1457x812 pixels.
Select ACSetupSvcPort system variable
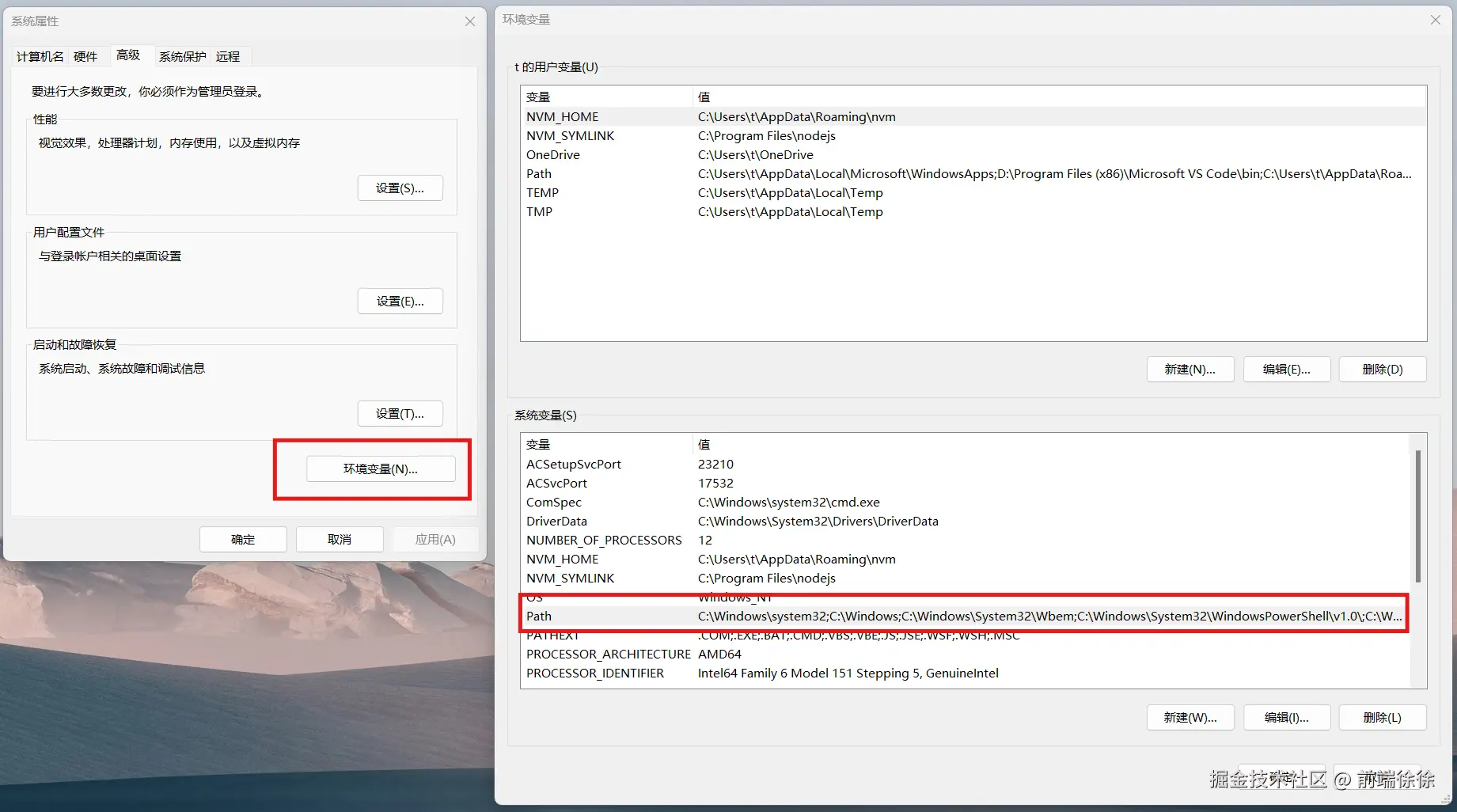pos(966,465)
